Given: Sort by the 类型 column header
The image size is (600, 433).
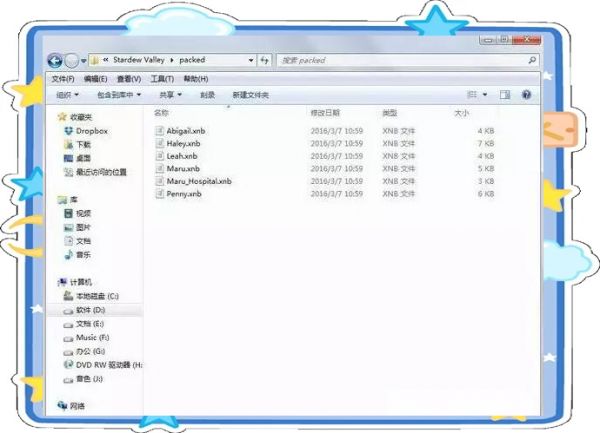Looking at the screenshot, I should click(x=390, y=113).
